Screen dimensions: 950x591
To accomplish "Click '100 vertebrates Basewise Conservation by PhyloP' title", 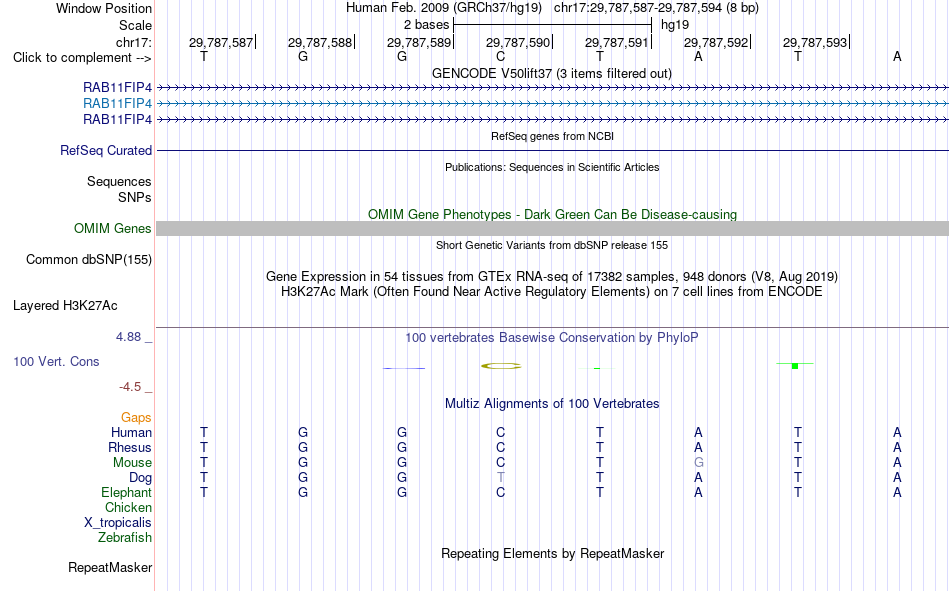I will tap(552, 338).
